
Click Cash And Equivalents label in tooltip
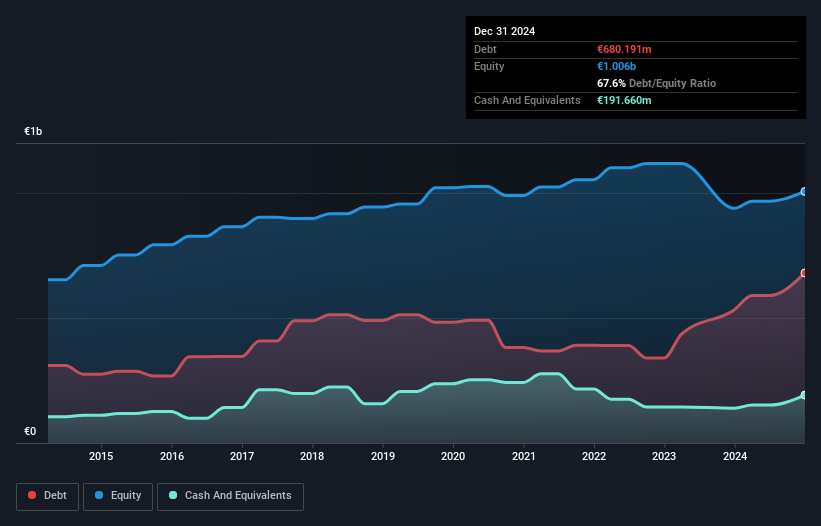coord(527,100)
